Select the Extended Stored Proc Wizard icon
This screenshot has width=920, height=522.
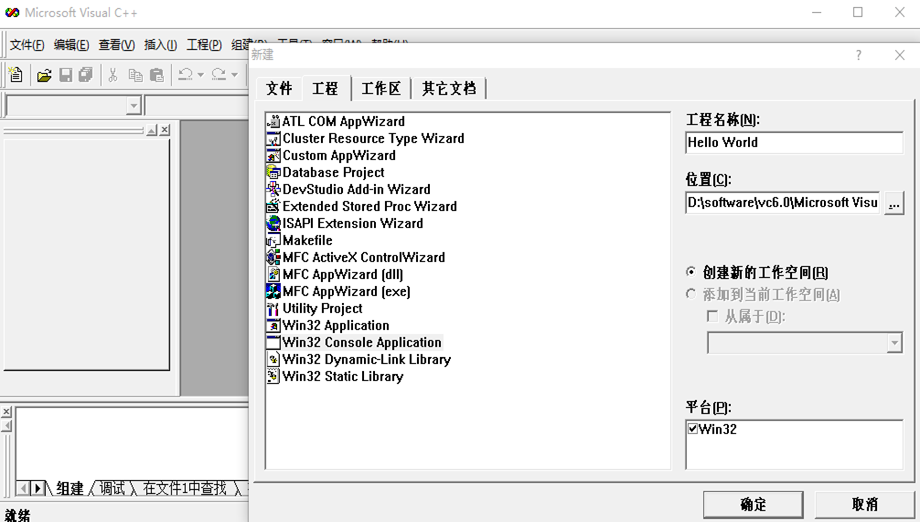[x=273, y=206]
